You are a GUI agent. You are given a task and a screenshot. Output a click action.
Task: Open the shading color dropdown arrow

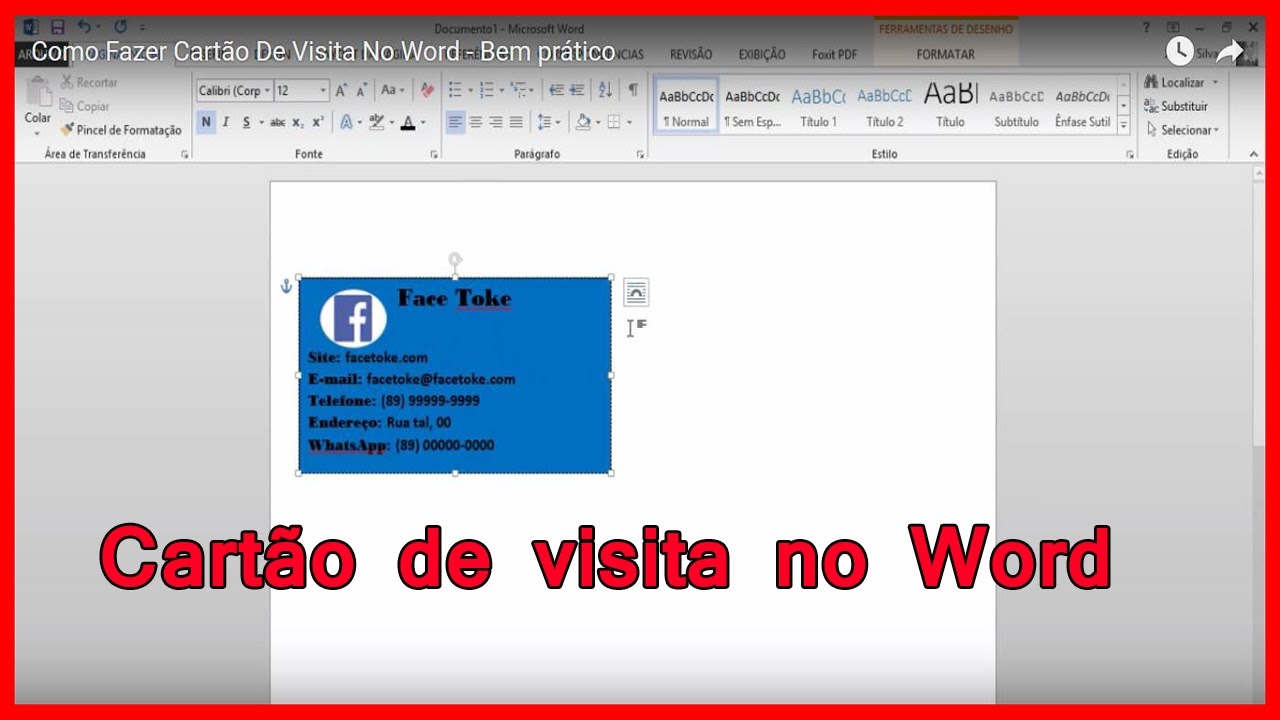pyautogui.click(x=597, y=122)
